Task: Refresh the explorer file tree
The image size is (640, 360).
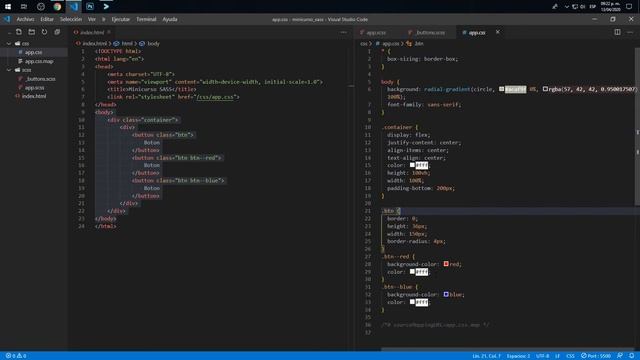Action: [44, 32]
